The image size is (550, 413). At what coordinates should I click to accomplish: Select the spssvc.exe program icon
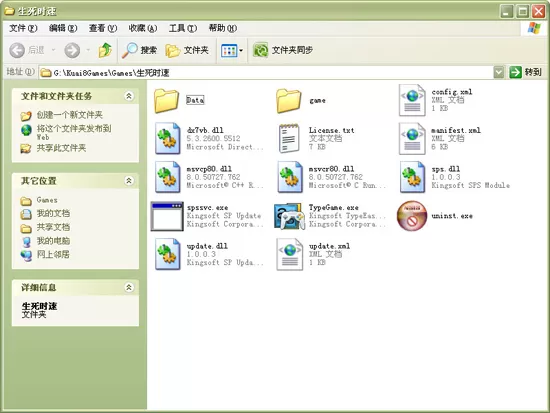click(167, 216)
